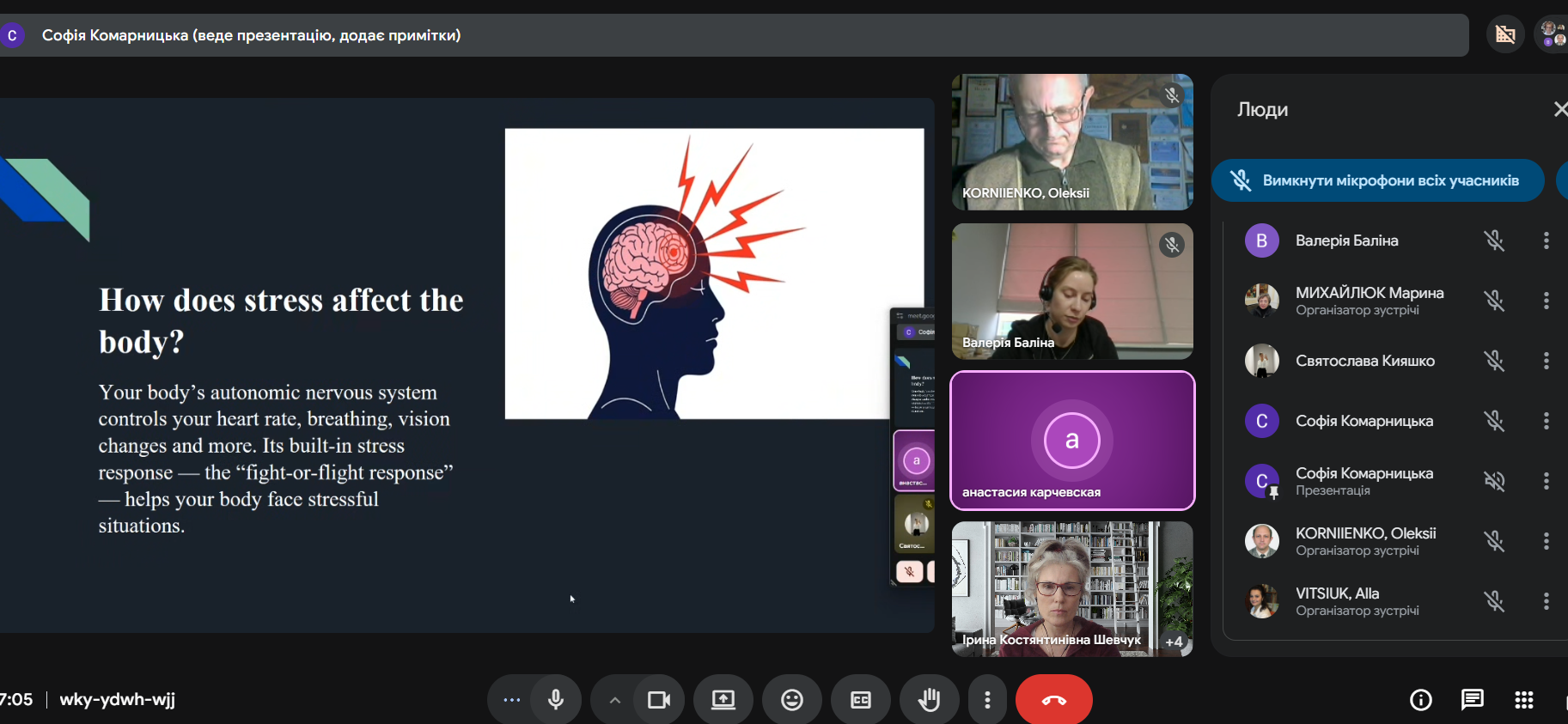Open the emoji reactions button
Viewport: 1568px width, 724px height.
pos(791,700)
